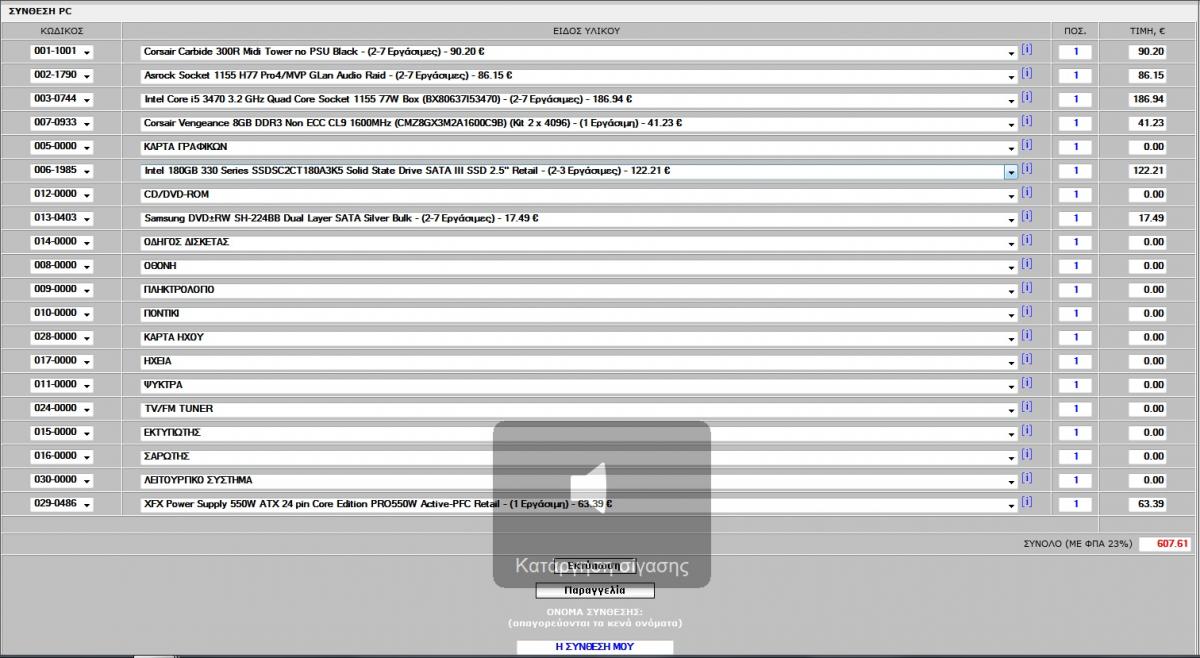This screenshot has width=1200, height=658.
Task: Open info icon in ΚΑΡΤΑ ΓΡΑΦΙΚΩΝ row
Action: pos(1026,145)
